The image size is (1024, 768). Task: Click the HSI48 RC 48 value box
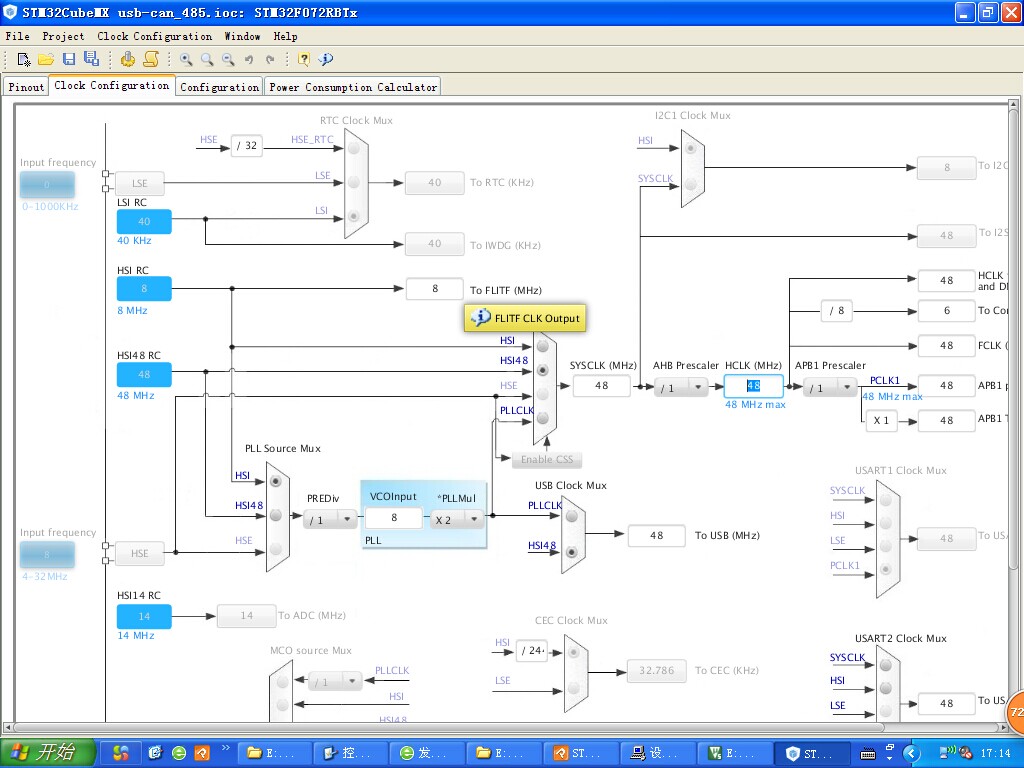pos(144,375)
